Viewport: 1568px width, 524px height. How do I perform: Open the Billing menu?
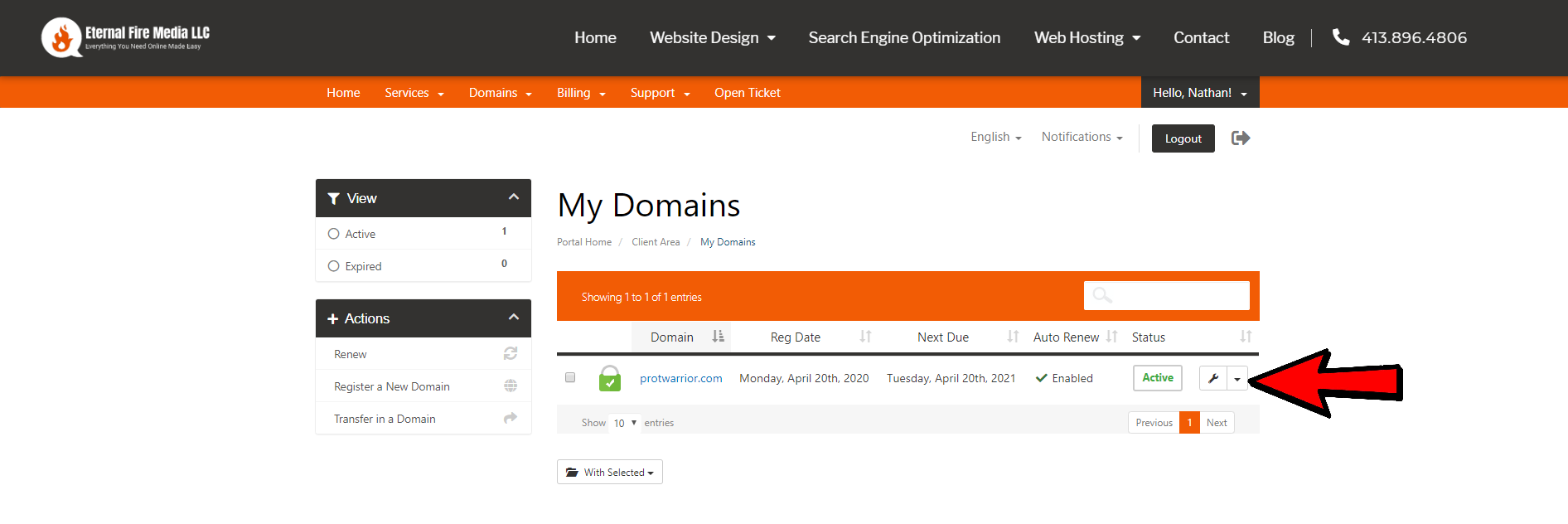pyautogui.click(x=581, y=93)
